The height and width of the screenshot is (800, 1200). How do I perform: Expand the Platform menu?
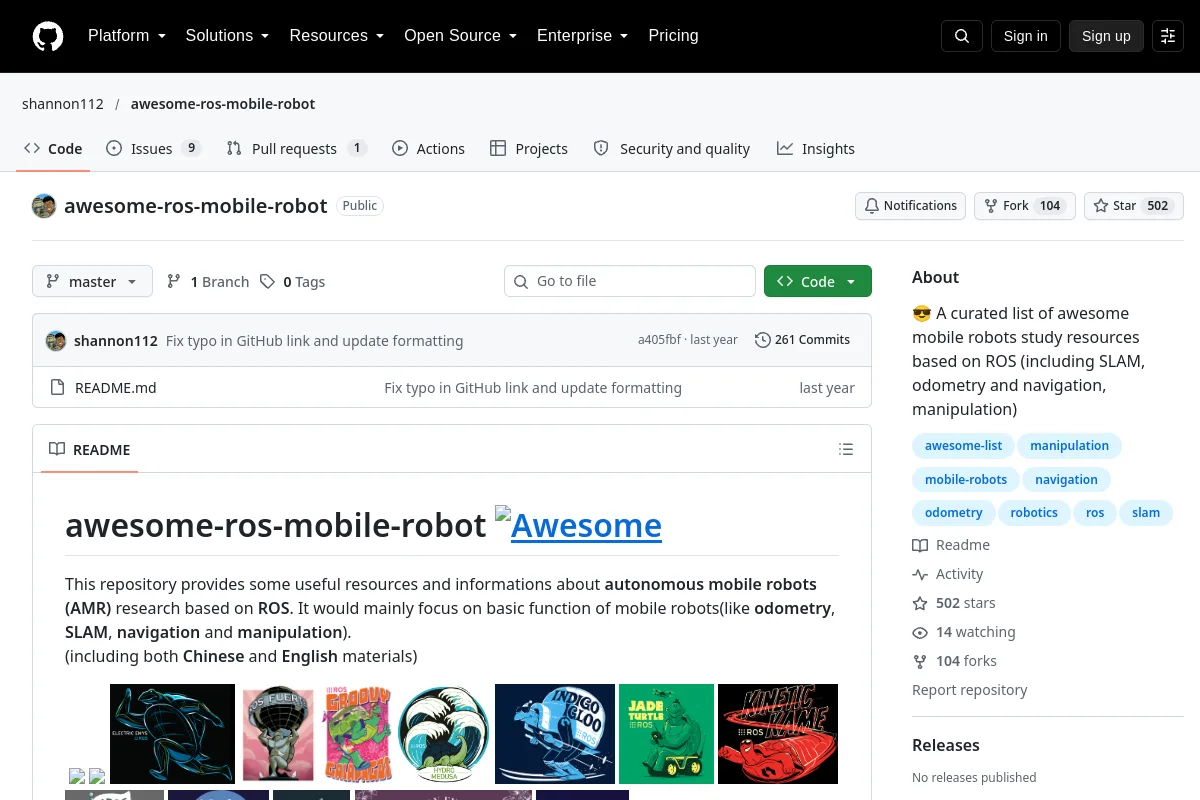[126, 36]
